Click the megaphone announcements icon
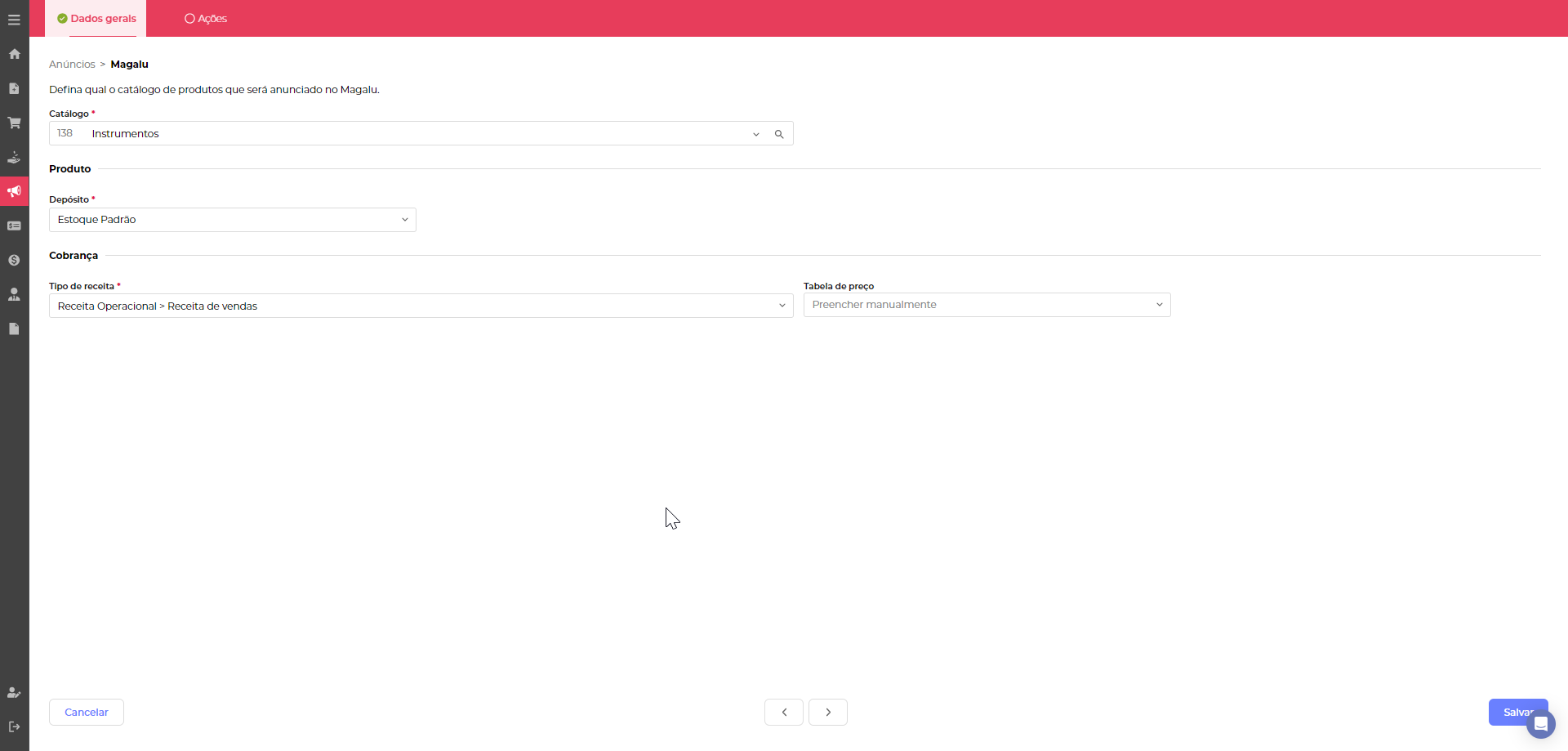Viewport: 1568px width, 751px height. tap(14, 191)
